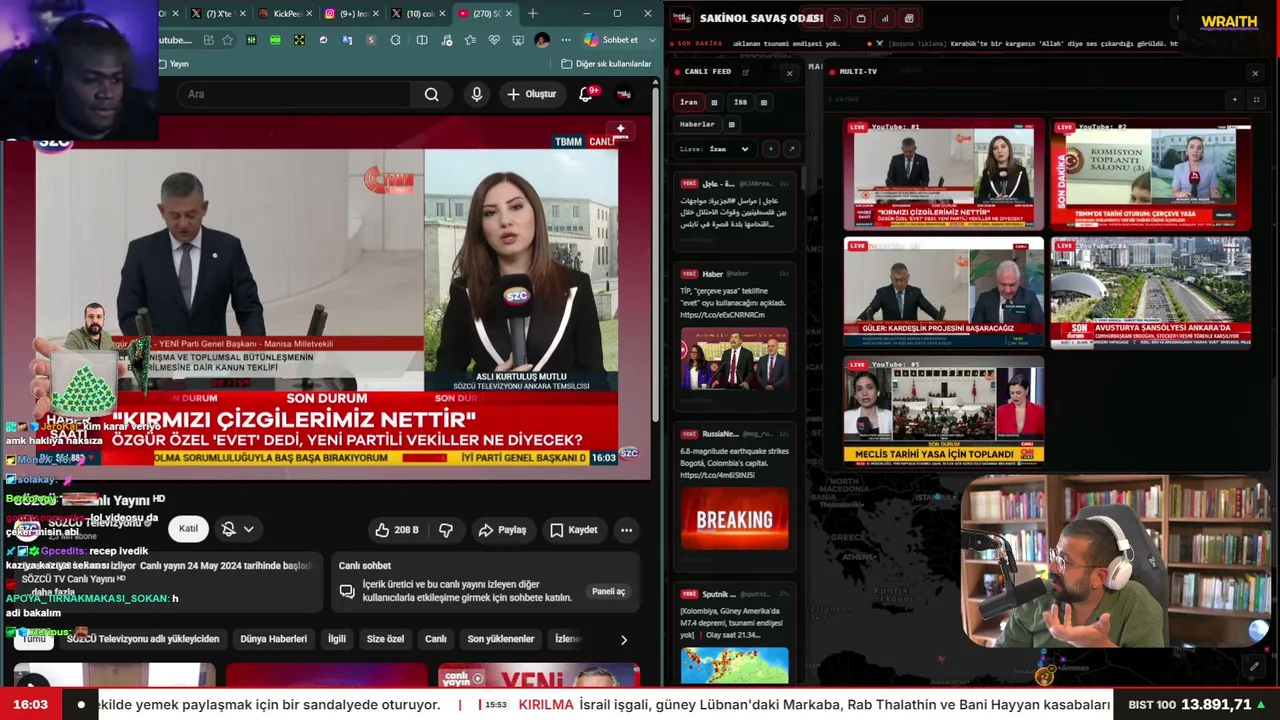Close the Multi-TV panel
This screenshot has width=1280, height=720.
(x=1255, y=73)
